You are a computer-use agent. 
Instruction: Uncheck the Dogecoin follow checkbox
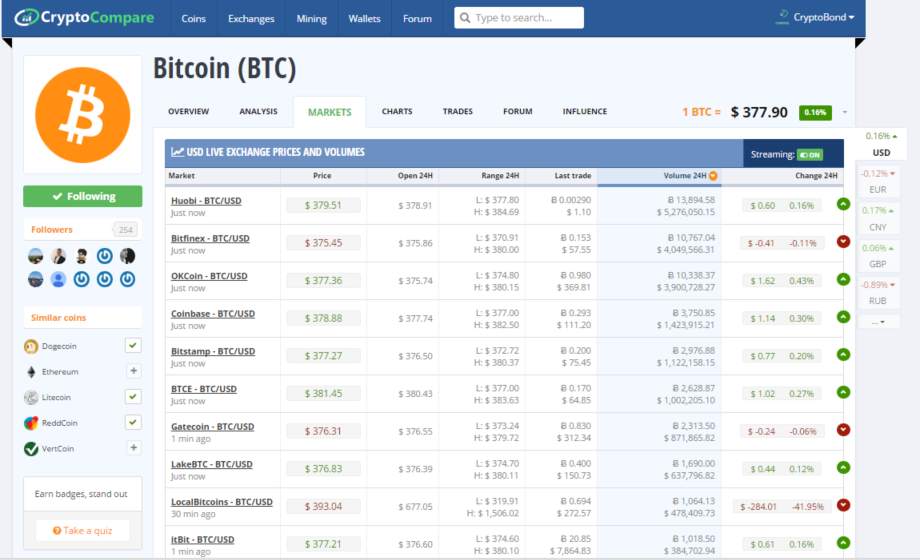[x=133, y=345]
